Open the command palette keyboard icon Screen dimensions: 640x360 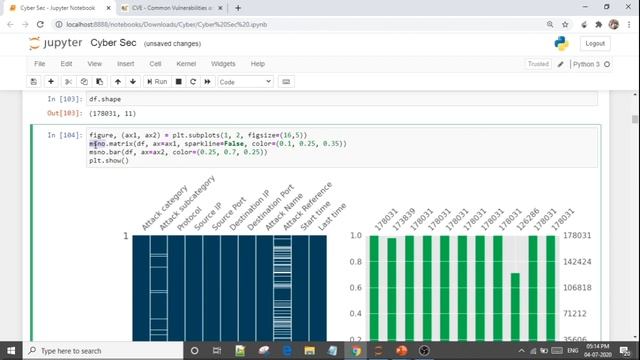[x=286, y=82]
